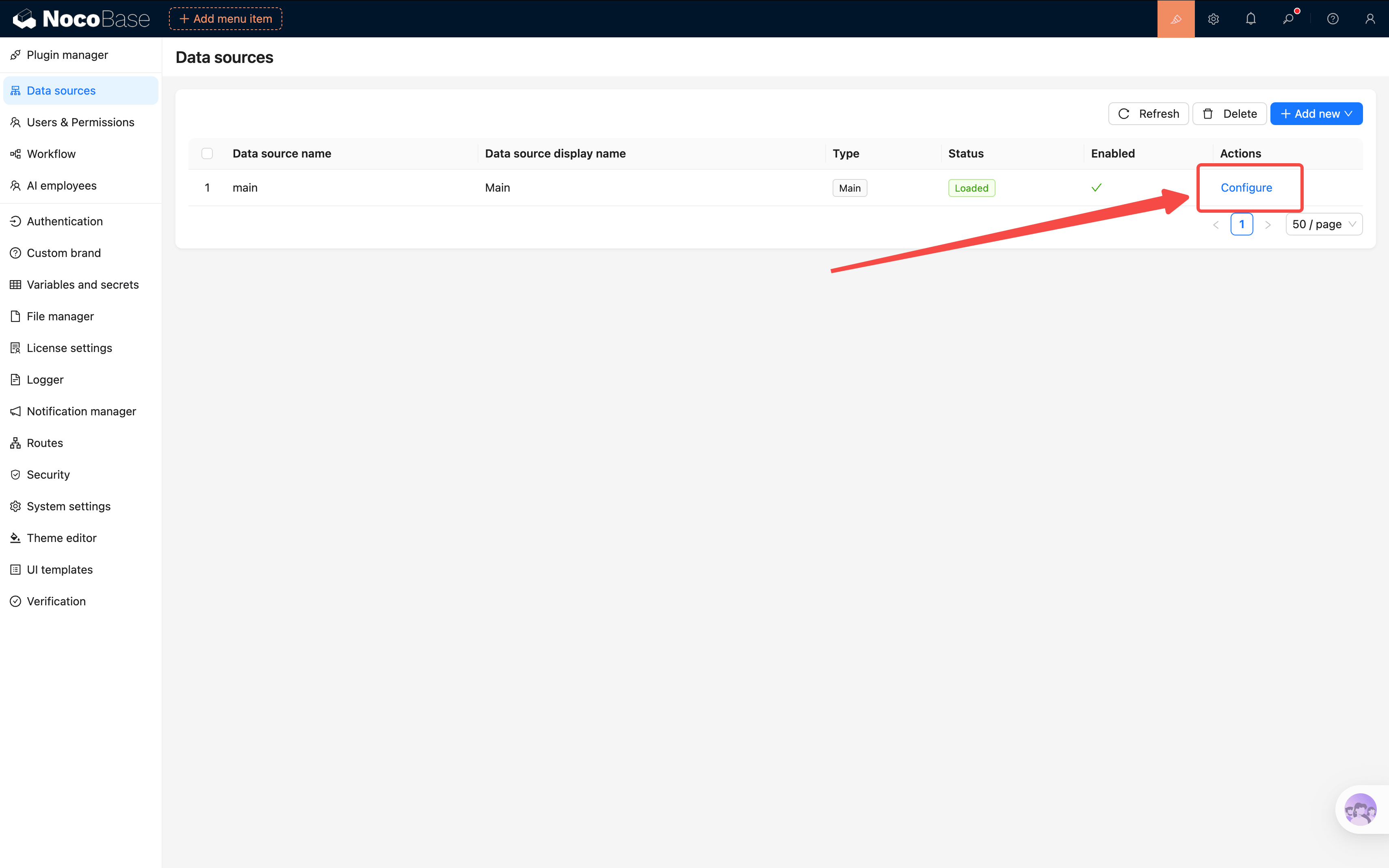Open the notifications bell icon
Screen dimensions: 1389x868
coord(1251,19)
